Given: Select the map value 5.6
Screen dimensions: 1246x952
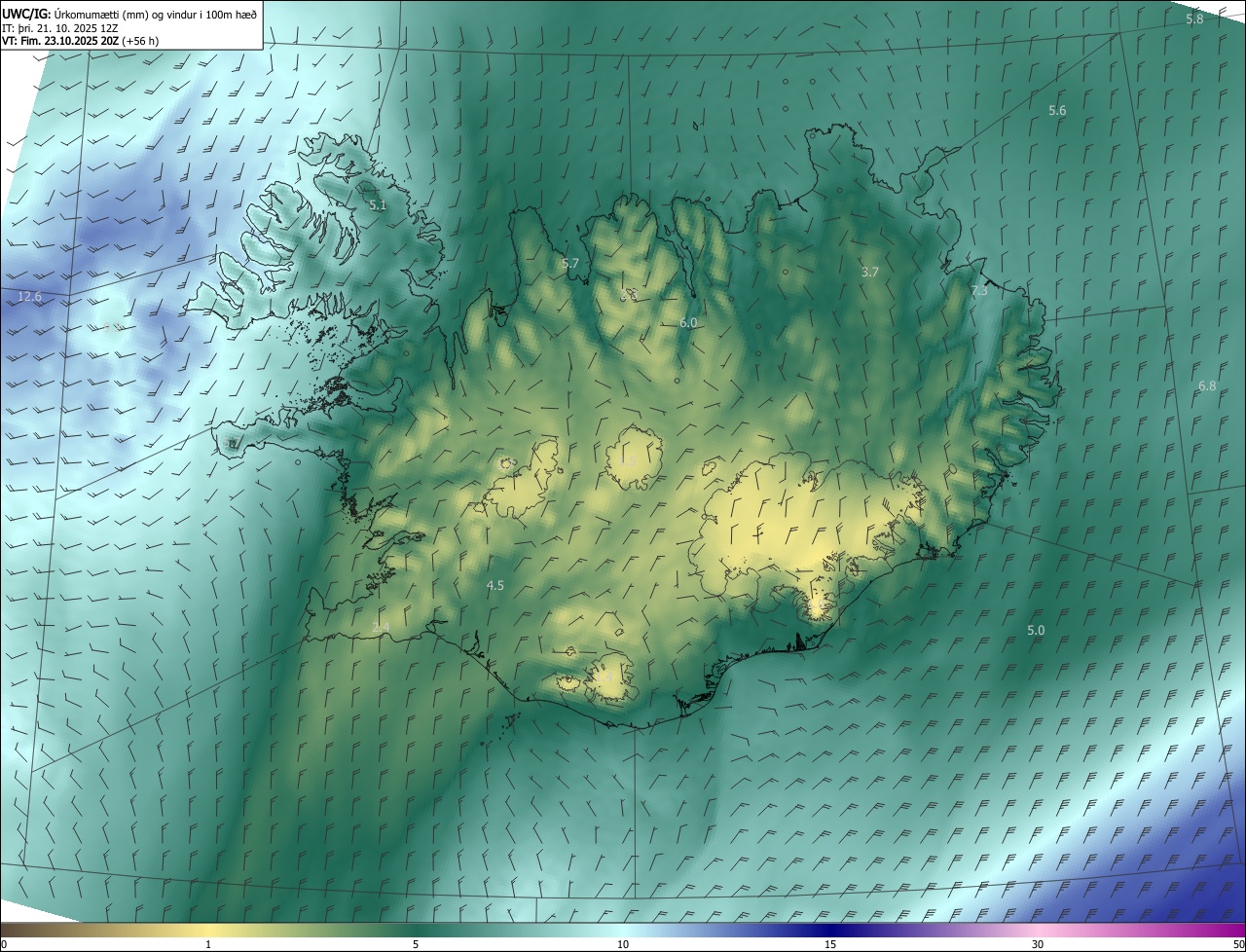Looking at the screenshot, I should click(1057, 111).
